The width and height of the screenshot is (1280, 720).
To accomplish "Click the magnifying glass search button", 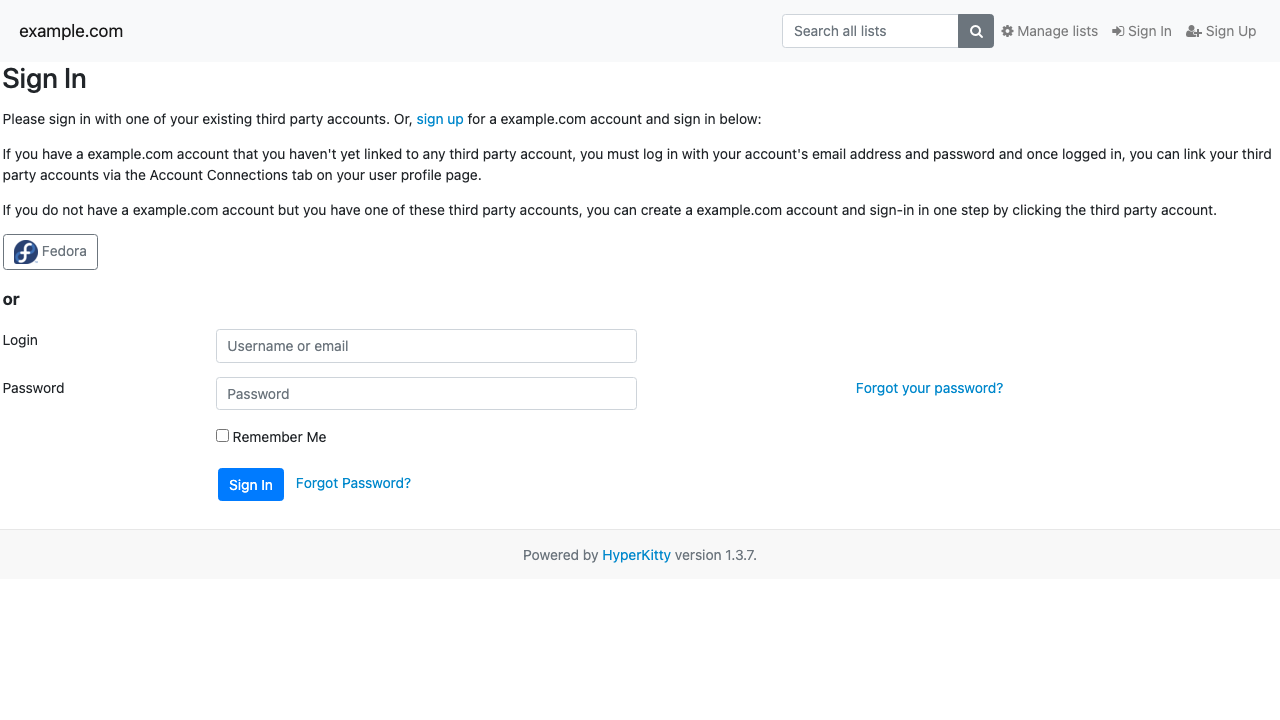I will coord(976,31).
